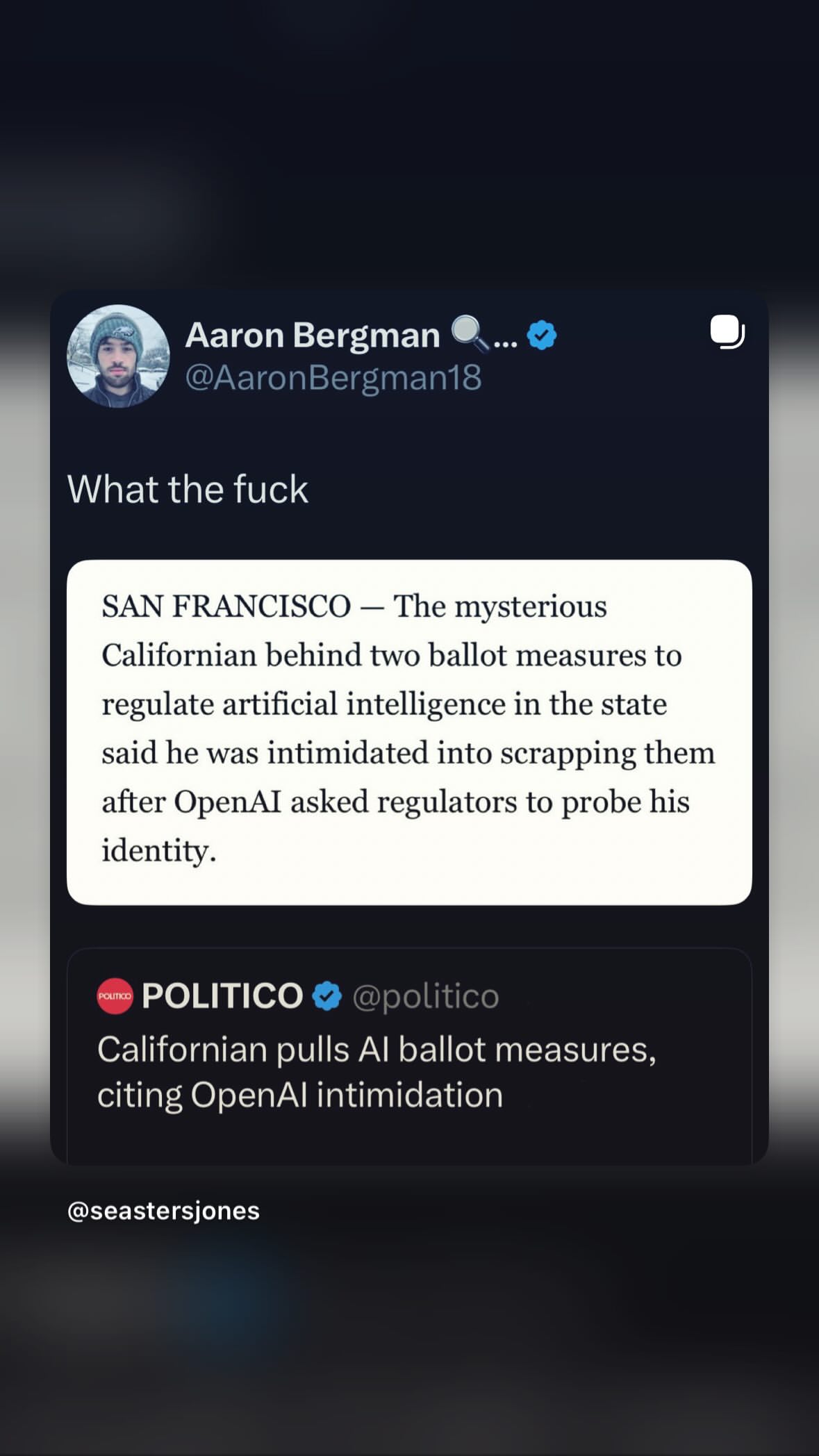Tap Aaron Bergman's profile photo
819x1456 pixels.
tap(118, 356)
